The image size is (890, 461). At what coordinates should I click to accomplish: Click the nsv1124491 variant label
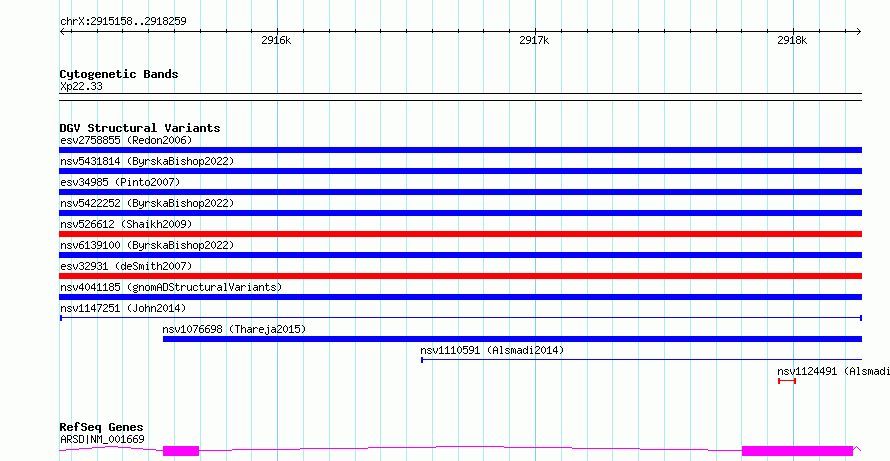[833, 371]
